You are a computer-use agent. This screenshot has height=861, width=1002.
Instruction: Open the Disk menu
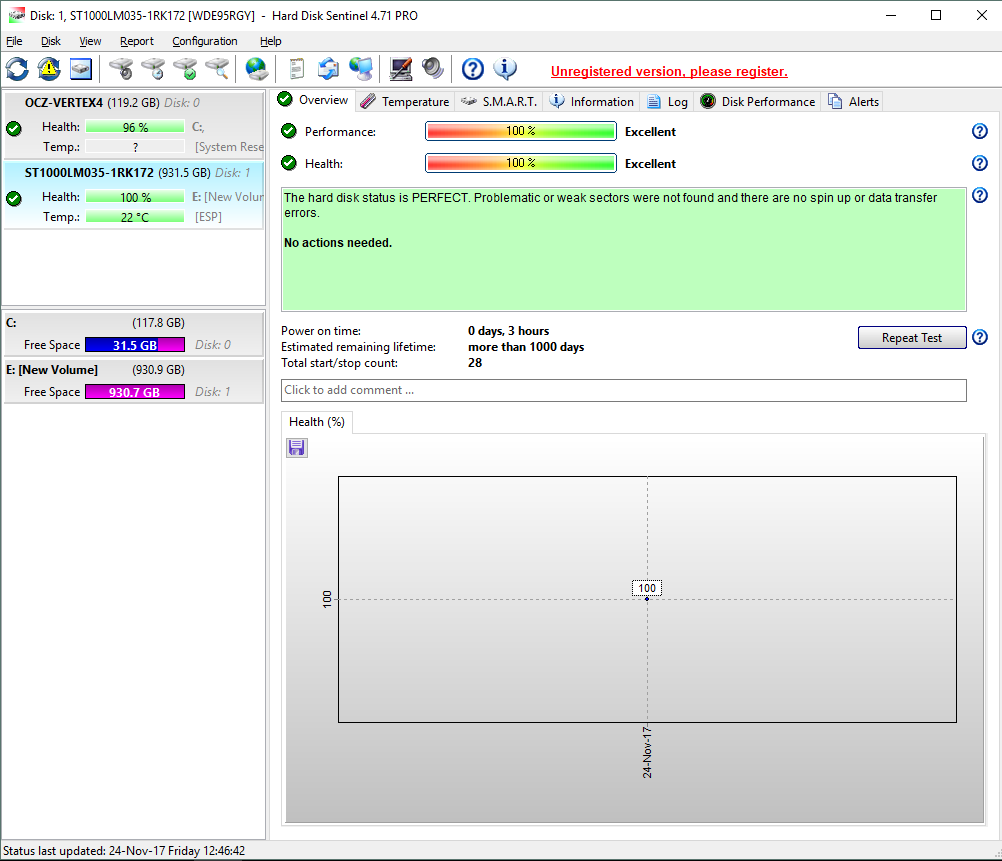point(51,41)
